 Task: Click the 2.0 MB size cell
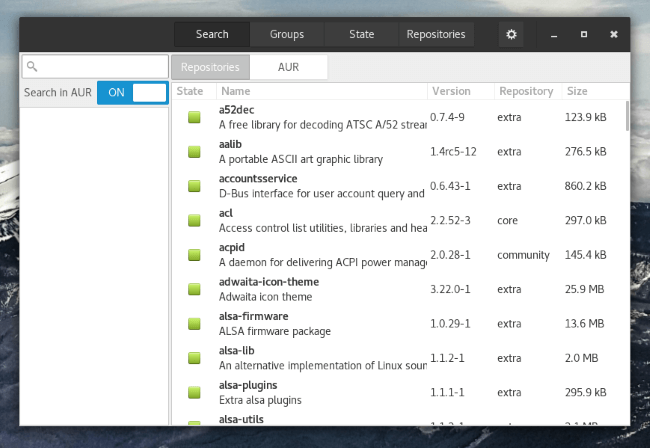(582, 358)
